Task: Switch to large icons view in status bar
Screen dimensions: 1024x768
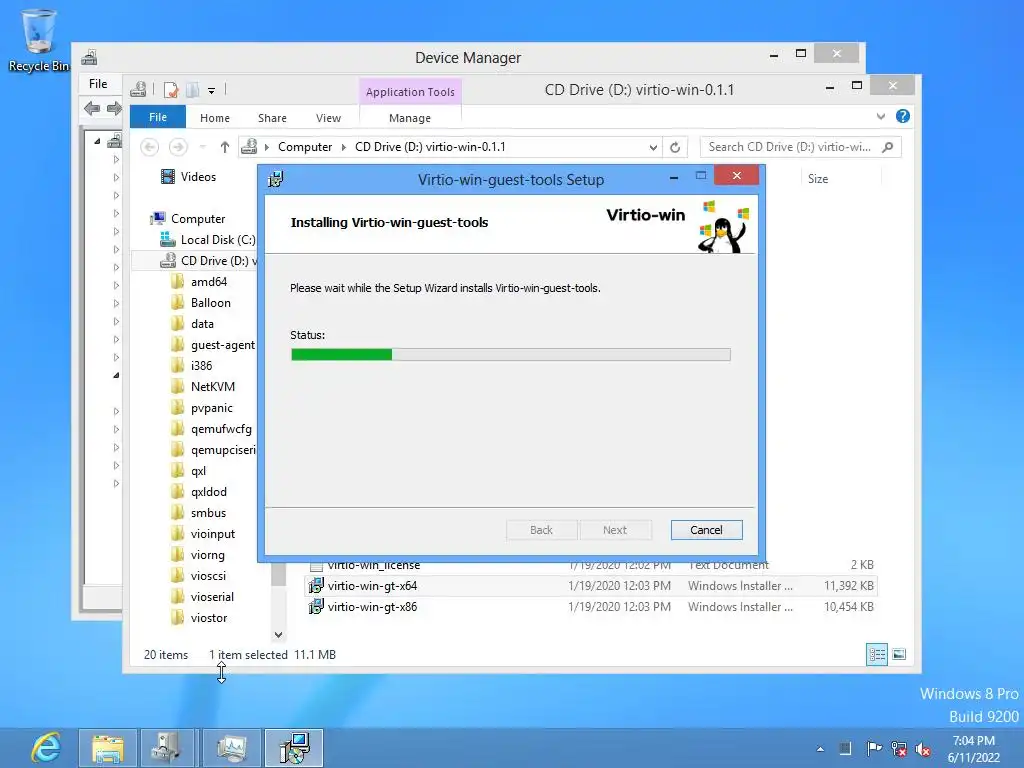Action: [899, 654]
